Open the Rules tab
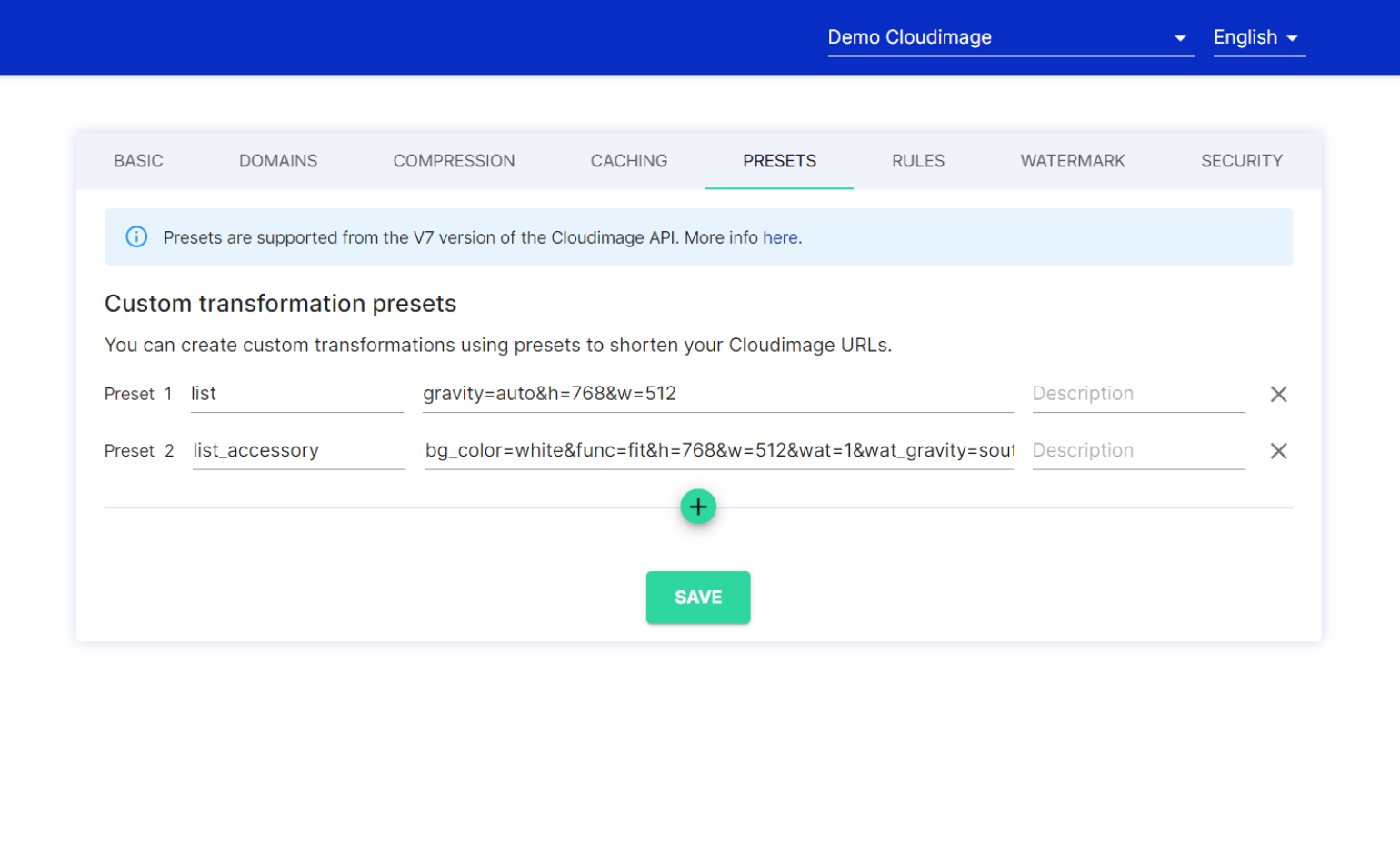This screenshot has width=1400, height=864. coord(918,161)
